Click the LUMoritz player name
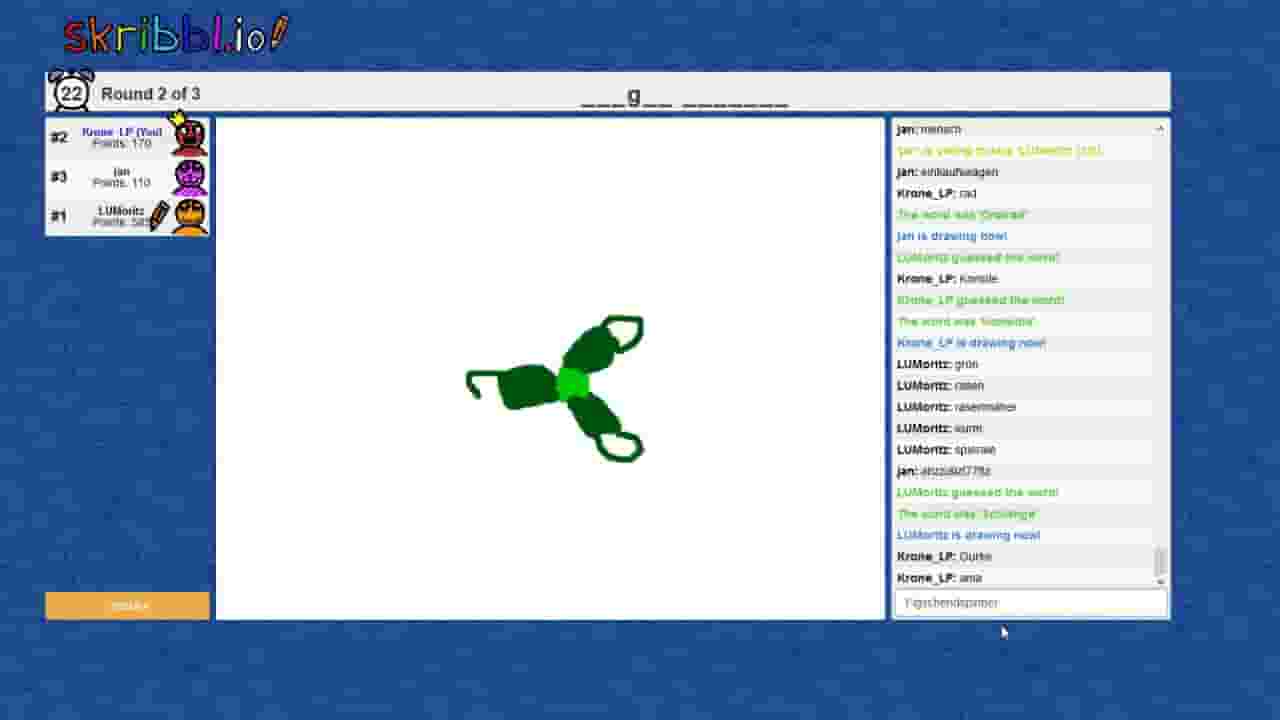1280x720 pixels. pos(121,211)
